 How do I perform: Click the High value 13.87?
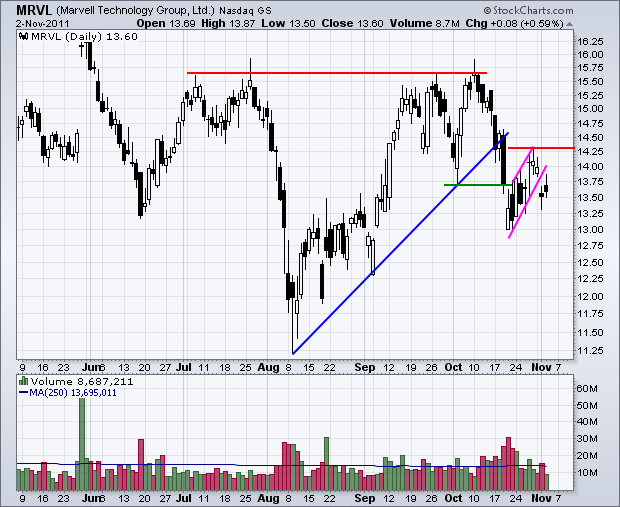pos(242,24)
